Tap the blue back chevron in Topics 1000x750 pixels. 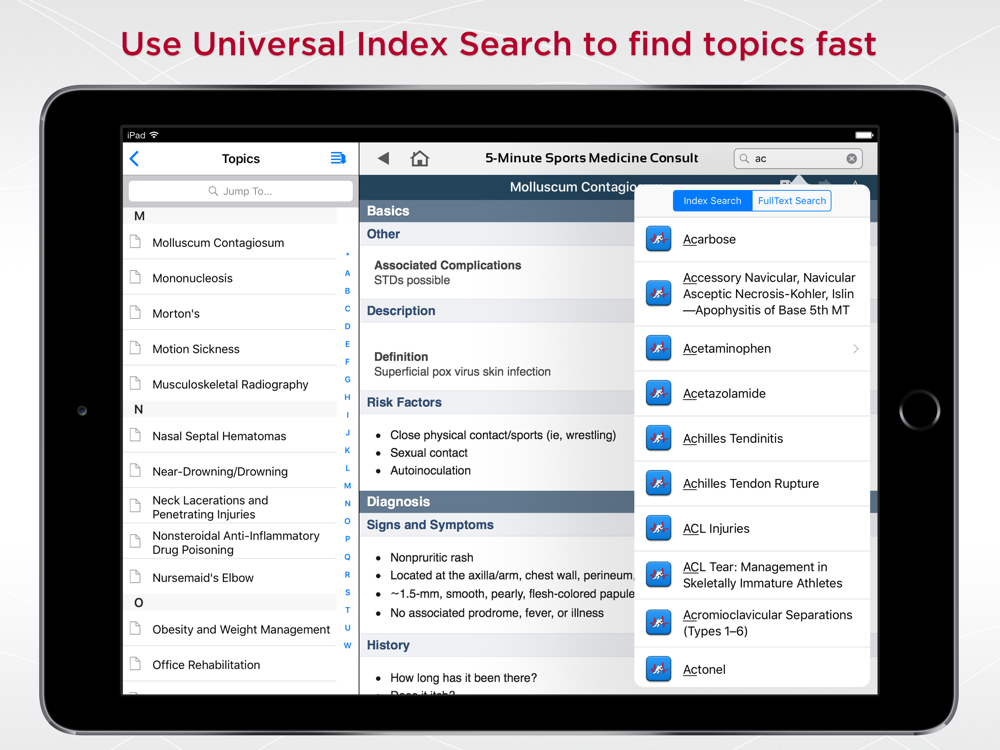click(x=135, y=159)
